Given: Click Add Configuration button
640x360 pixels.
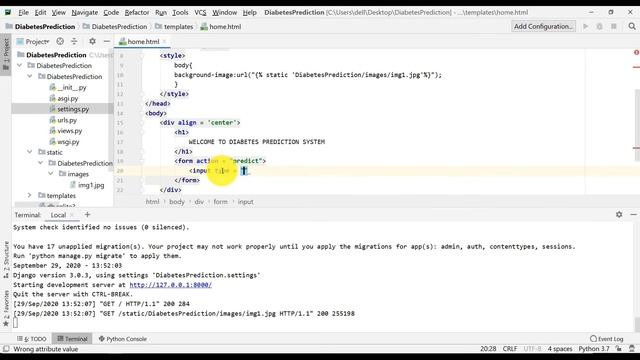Looking at the screenshot, I should point(543,26).
